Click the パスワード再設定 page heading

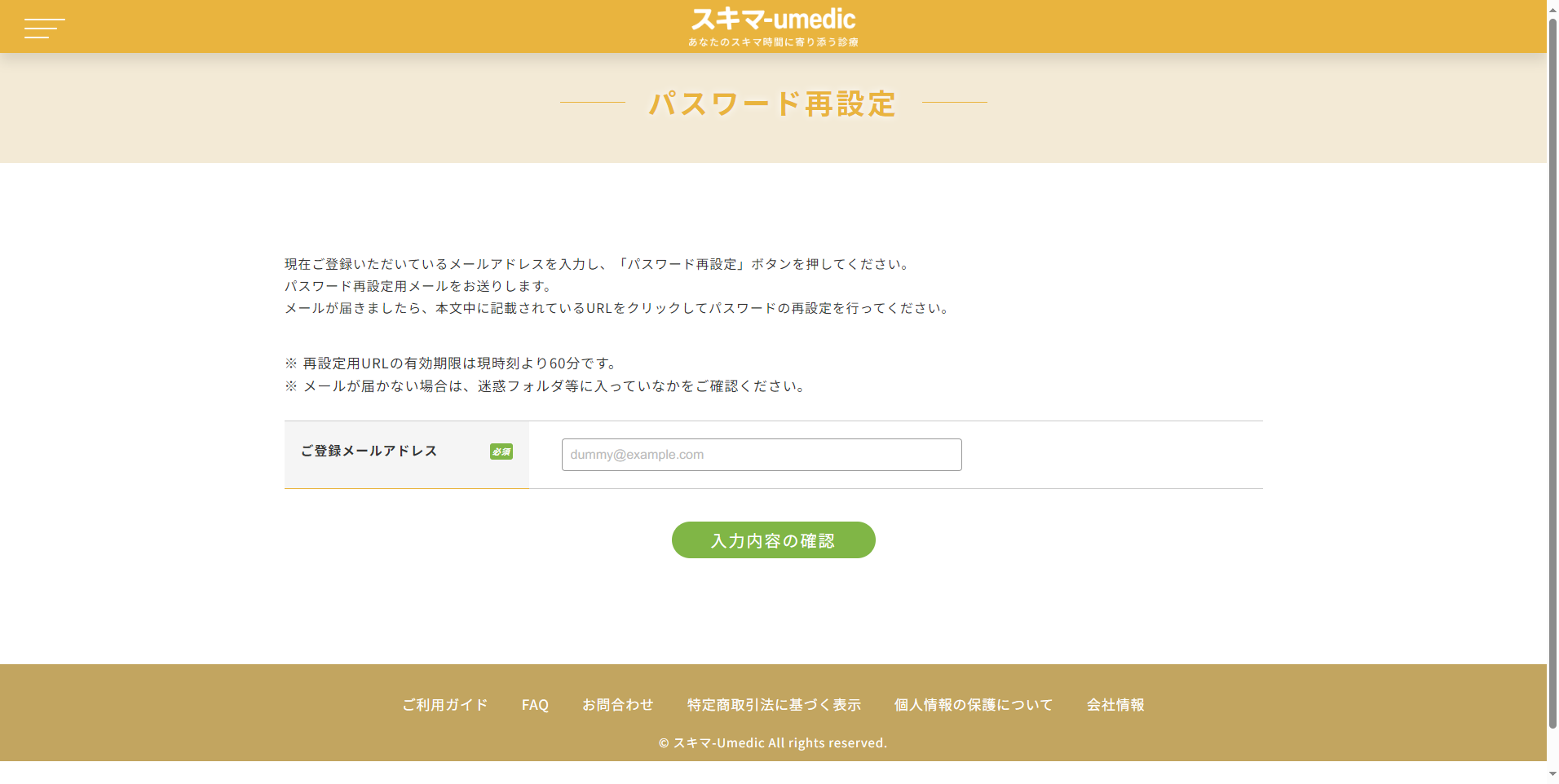(772, 104)
